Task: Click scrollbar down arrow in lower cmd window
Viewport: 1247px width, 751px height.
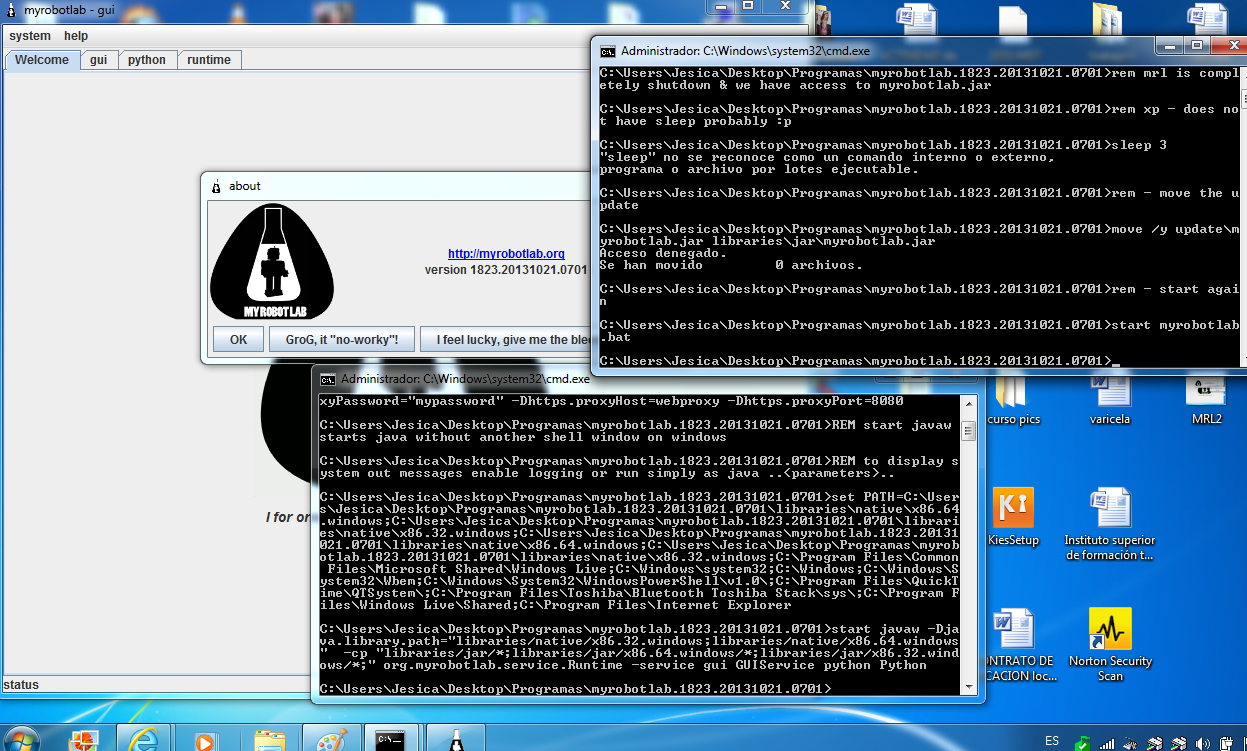Action: click(x=967, y=687)
